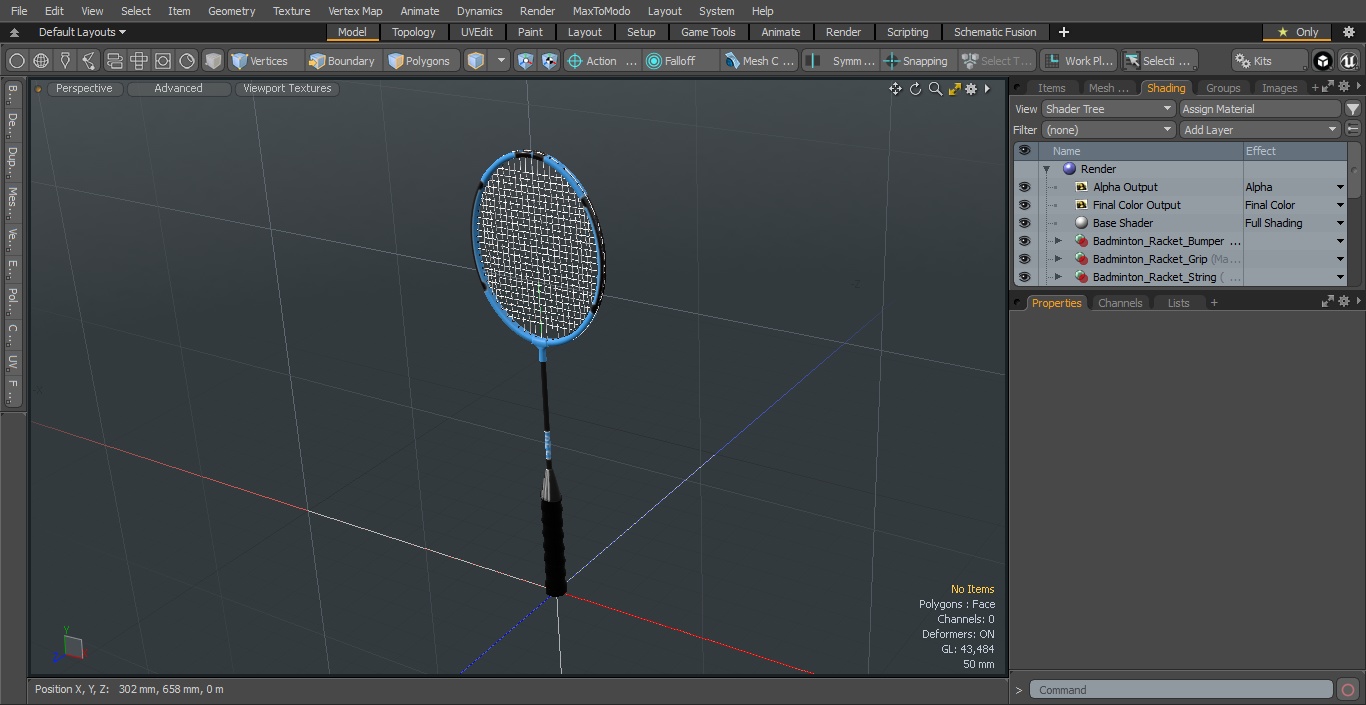Screen dimensions: 1366x705
Task: Click the capsule shapes tool icon
Action: 114,61
